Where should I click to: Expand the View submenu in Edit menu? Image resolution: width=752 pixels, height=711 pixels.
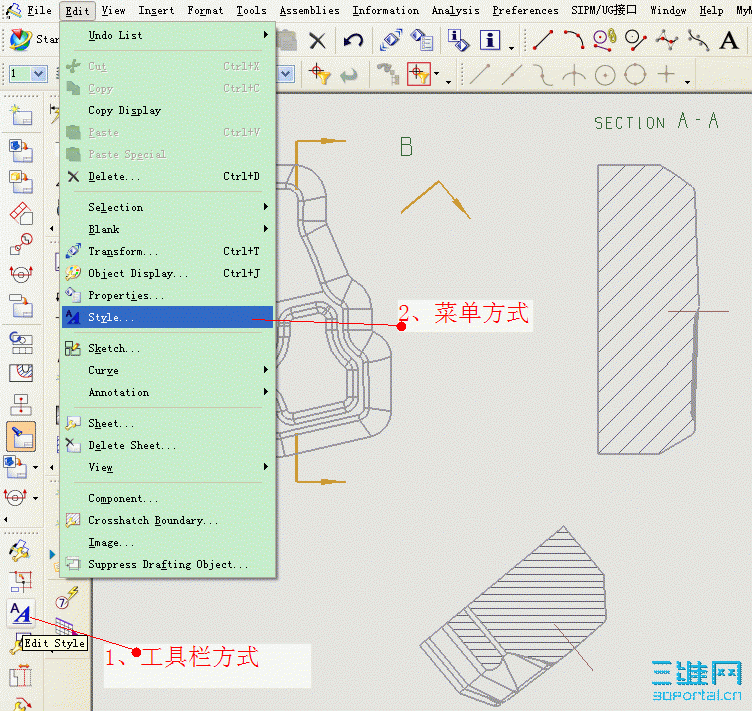pyautogui.click(x=266, y=467)
